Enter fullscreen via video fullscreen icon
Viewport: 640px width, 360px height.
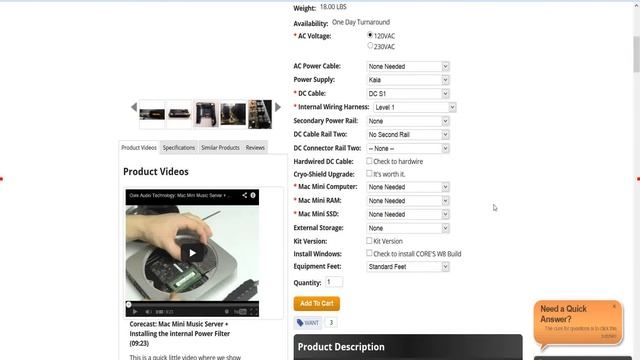pos(253,311)
